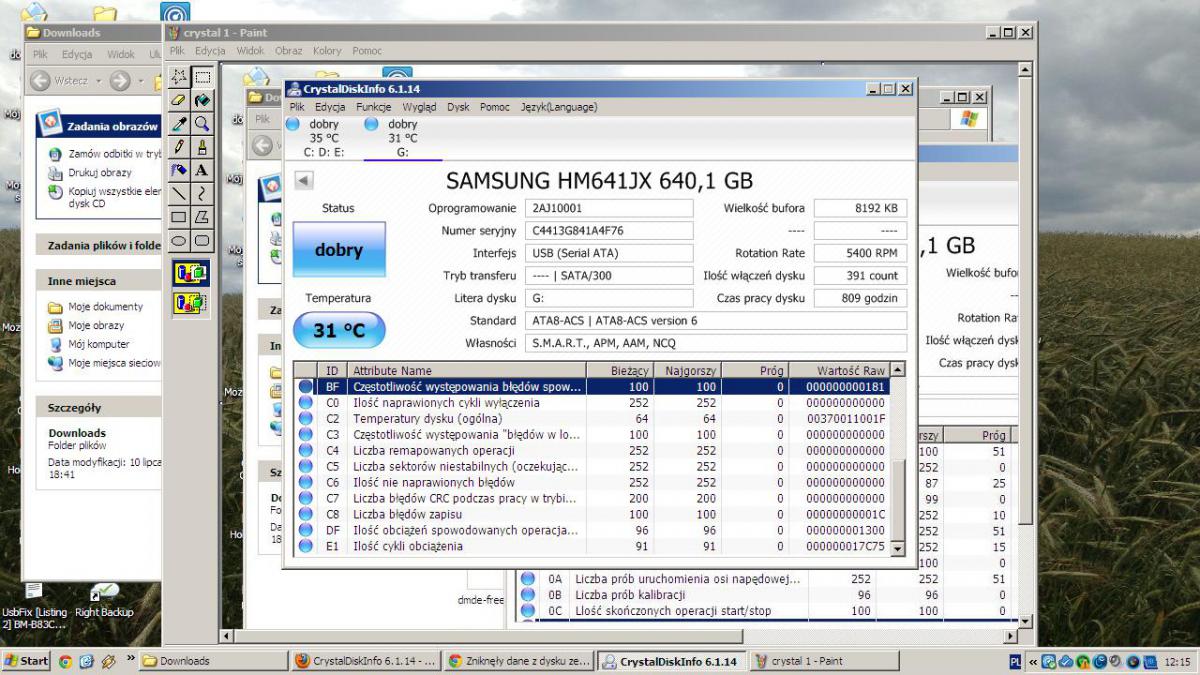Open the Wygląd menu in CrystalDiskInfo

[419, 107]
